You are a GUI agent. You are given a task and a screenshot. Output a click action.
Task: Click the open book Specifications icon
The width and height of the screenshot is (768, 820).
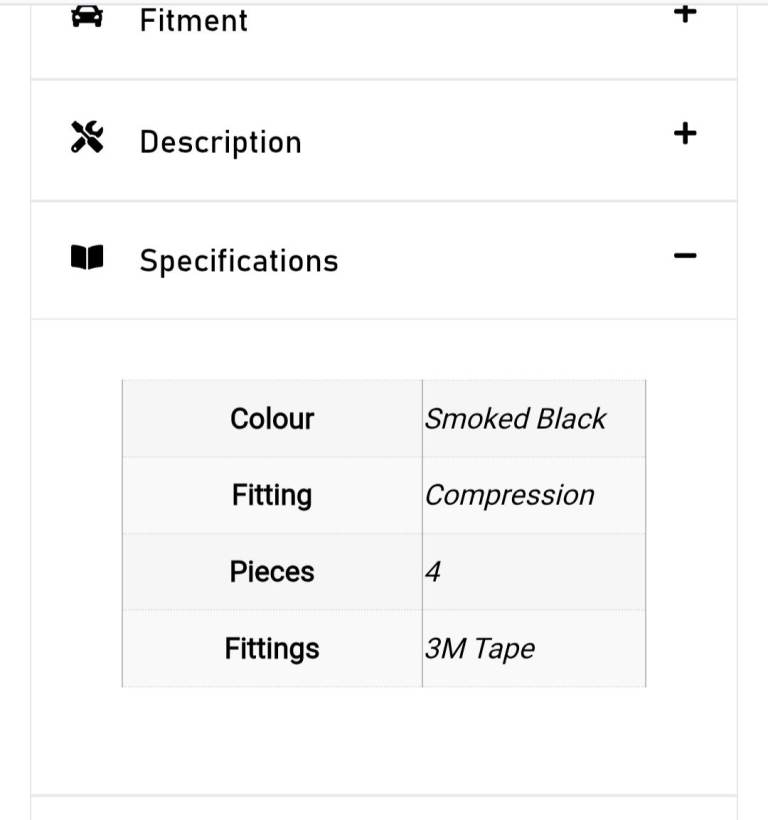[87, 259]
